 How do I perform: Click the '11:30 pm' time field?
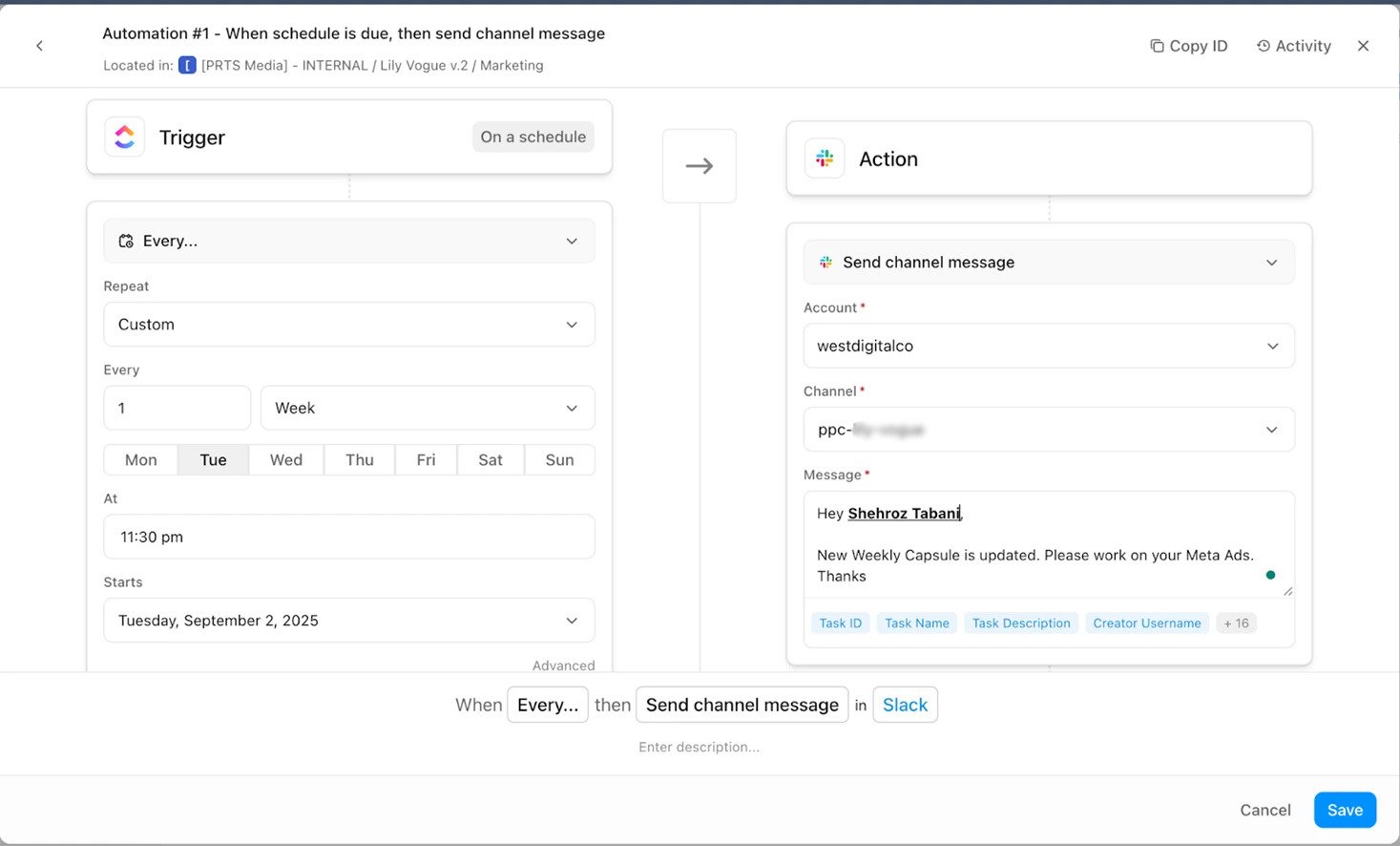(349, 537)
